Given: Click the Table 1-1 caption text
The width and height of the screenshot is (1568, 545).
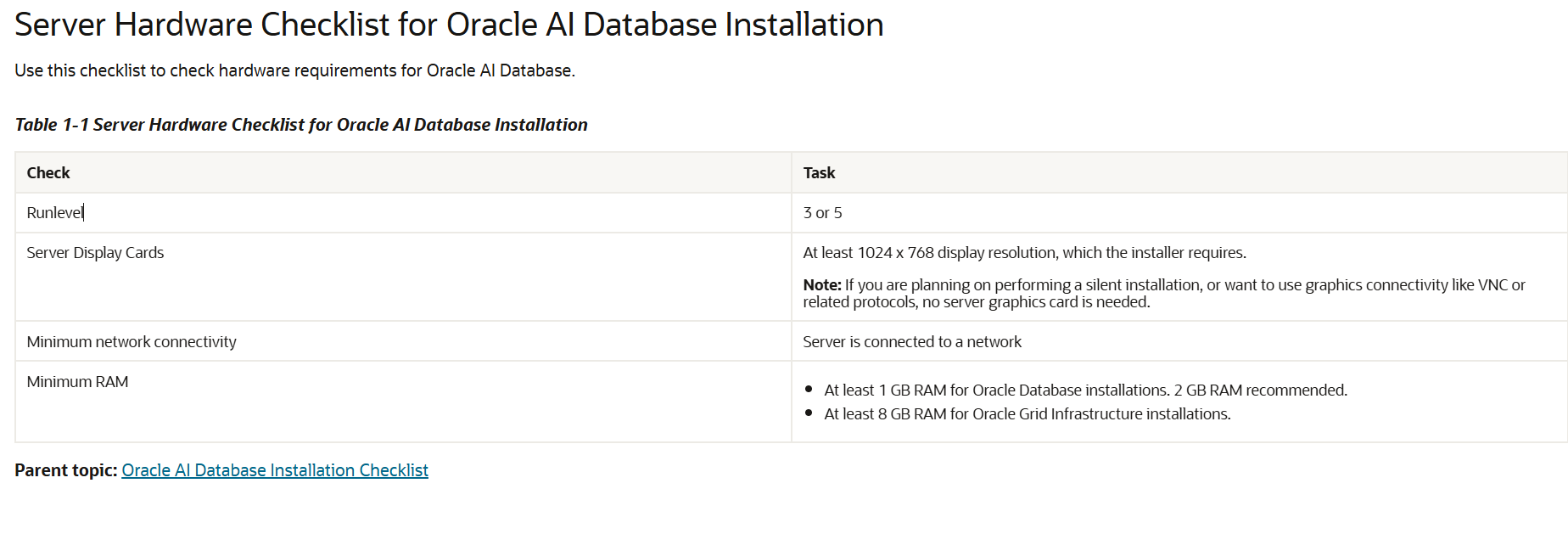Looking at the screenshot, I should coord(300,125).
